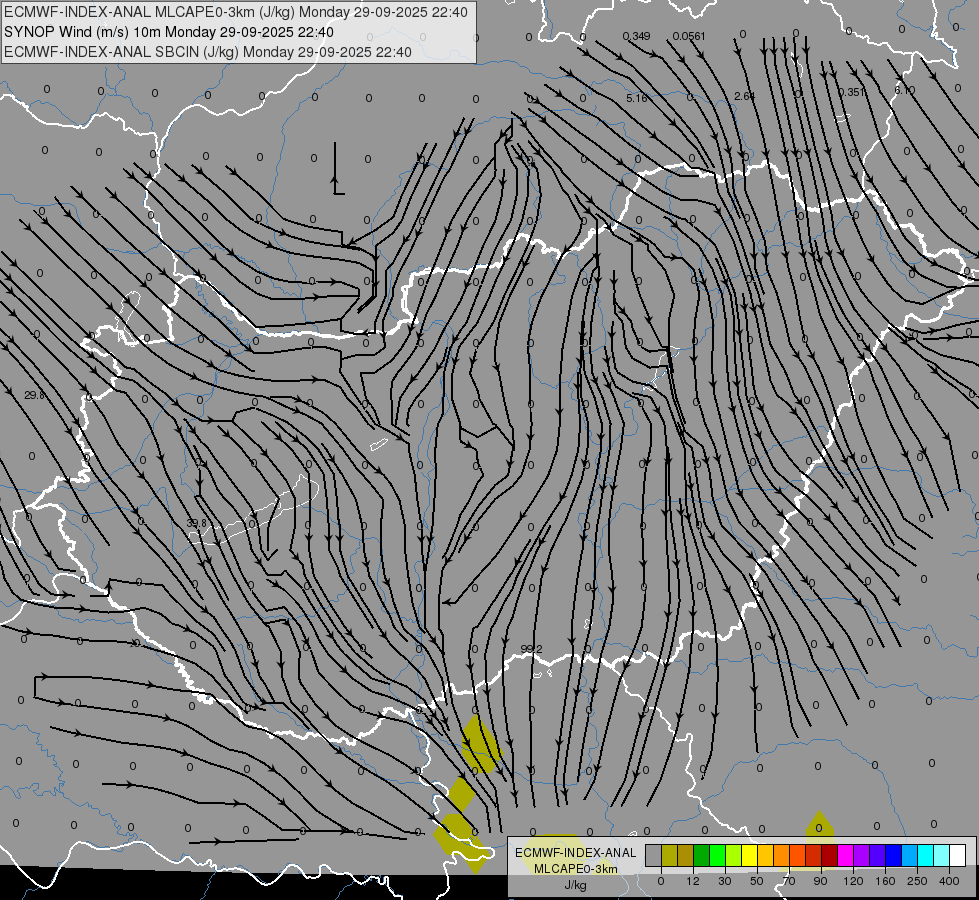Pick the bright green legend swatch
The width and height of the screenshot is (979, 900).
click(717, 855)
